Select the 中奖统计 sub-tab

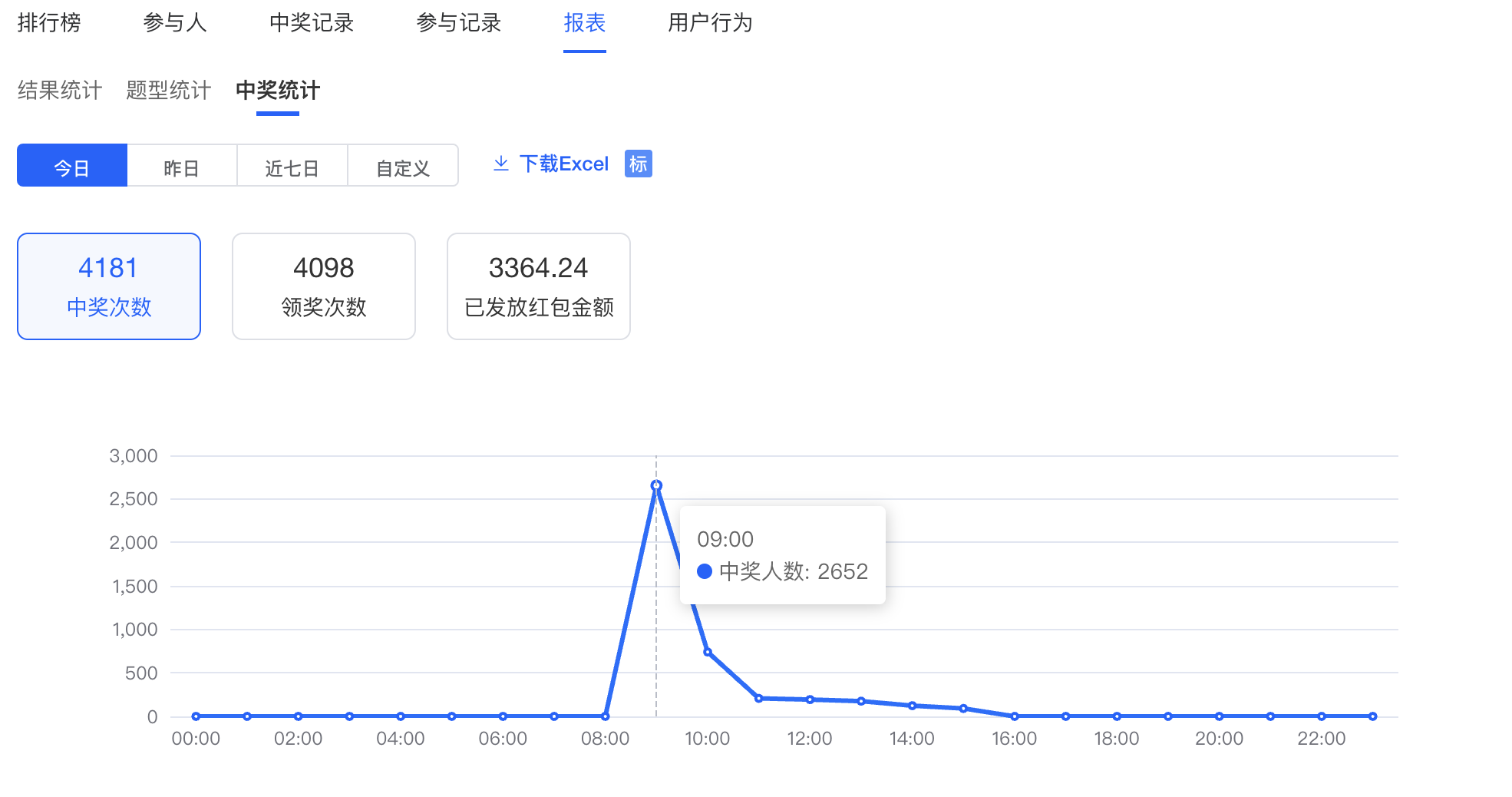278,91
